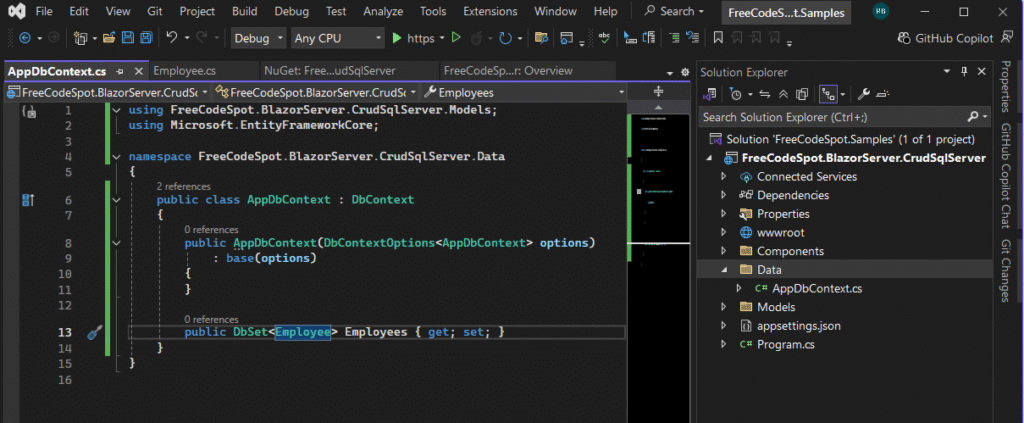Open the https launch profile dropdown arrow

pyautogui.click(x=442, y=39)
